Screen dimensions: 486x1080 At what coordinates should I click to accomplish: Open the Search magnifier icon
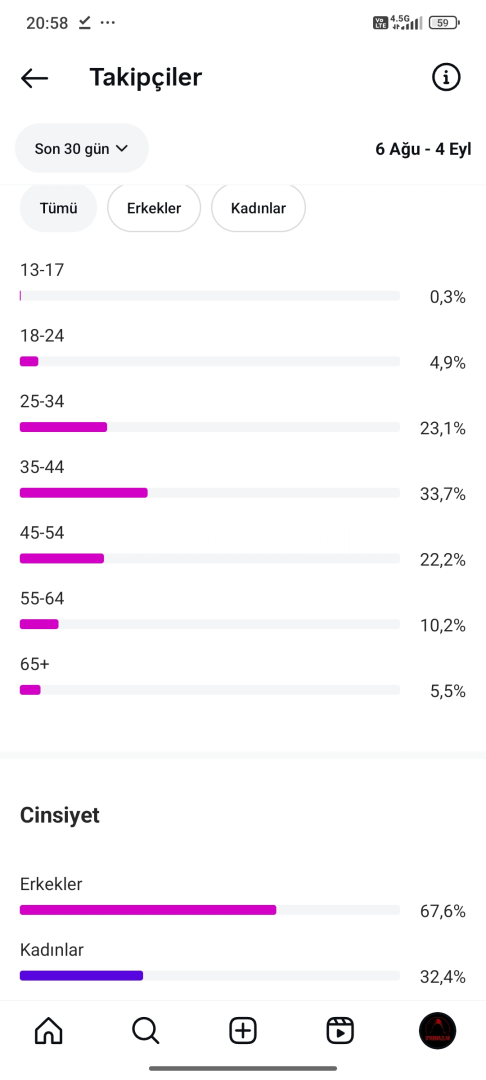point(145,1031)
